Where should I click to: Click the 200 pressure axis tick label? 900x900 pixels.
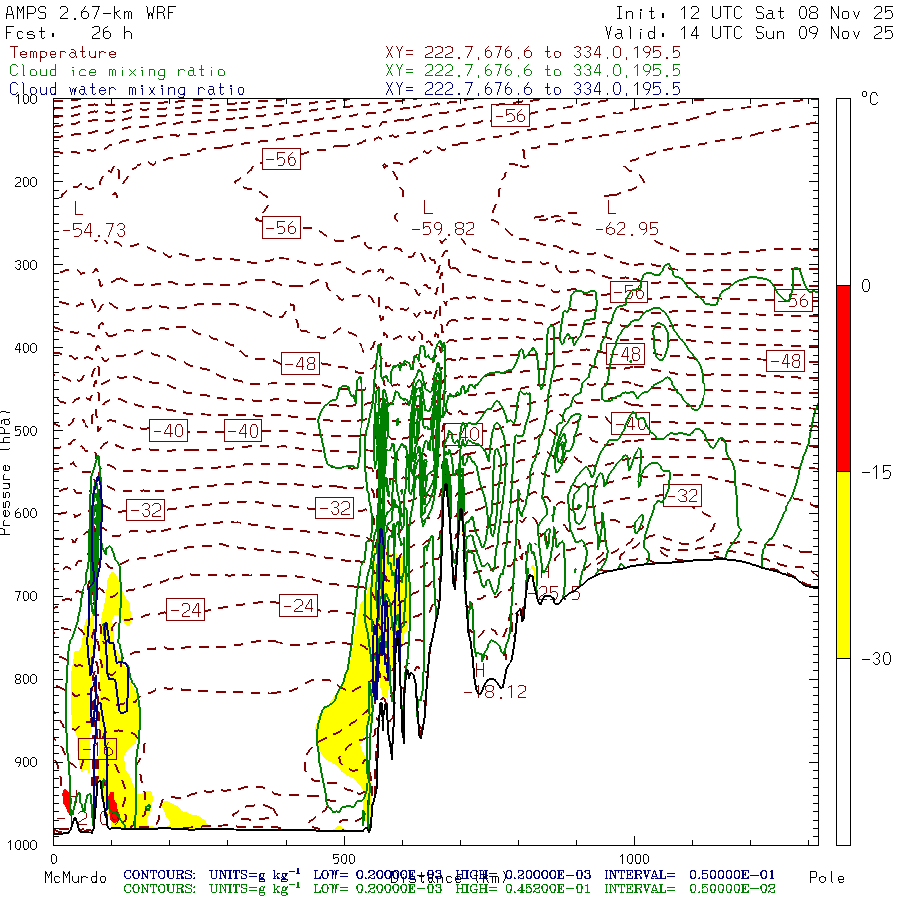pos(25,183)
